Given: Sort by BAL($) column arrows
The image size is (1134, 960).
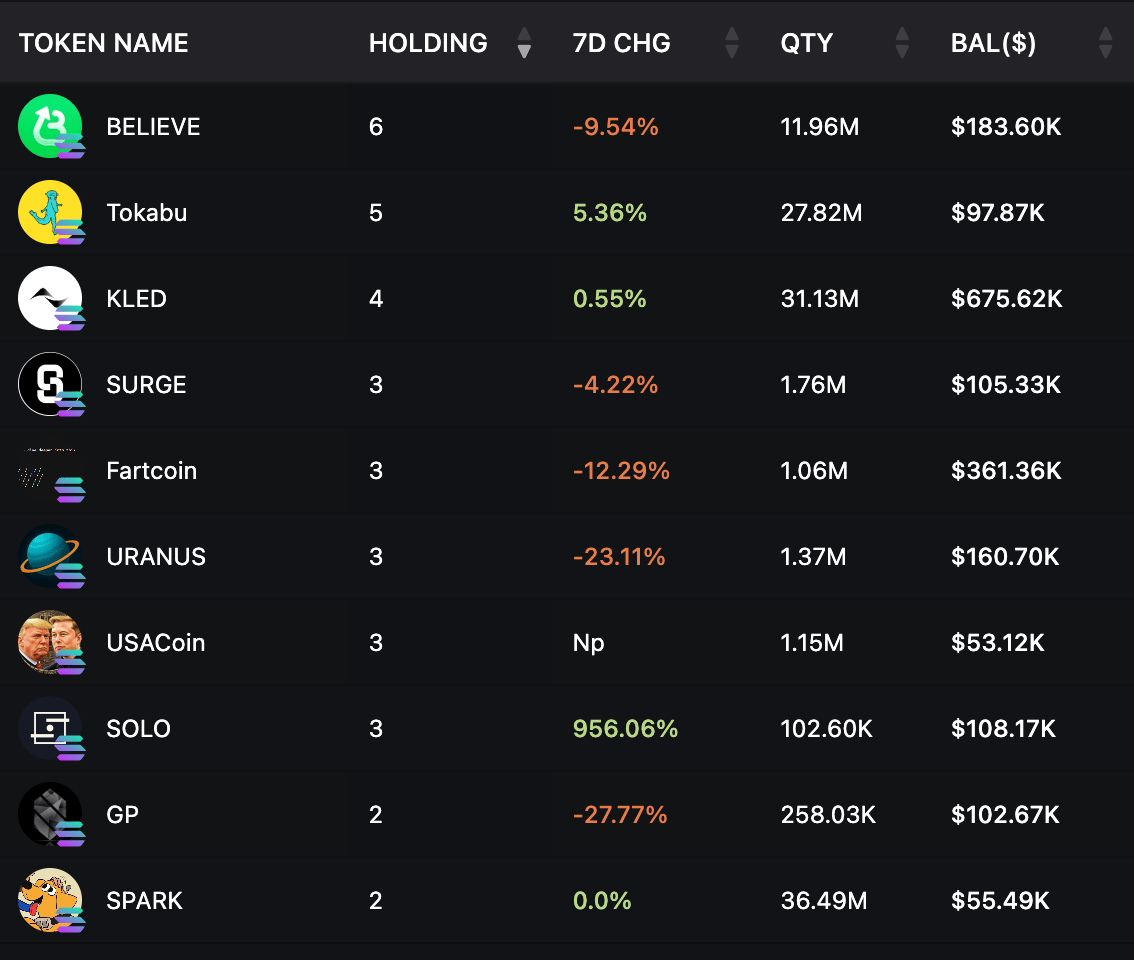Looking at the screenshot, I should (x=1105, y=43).
